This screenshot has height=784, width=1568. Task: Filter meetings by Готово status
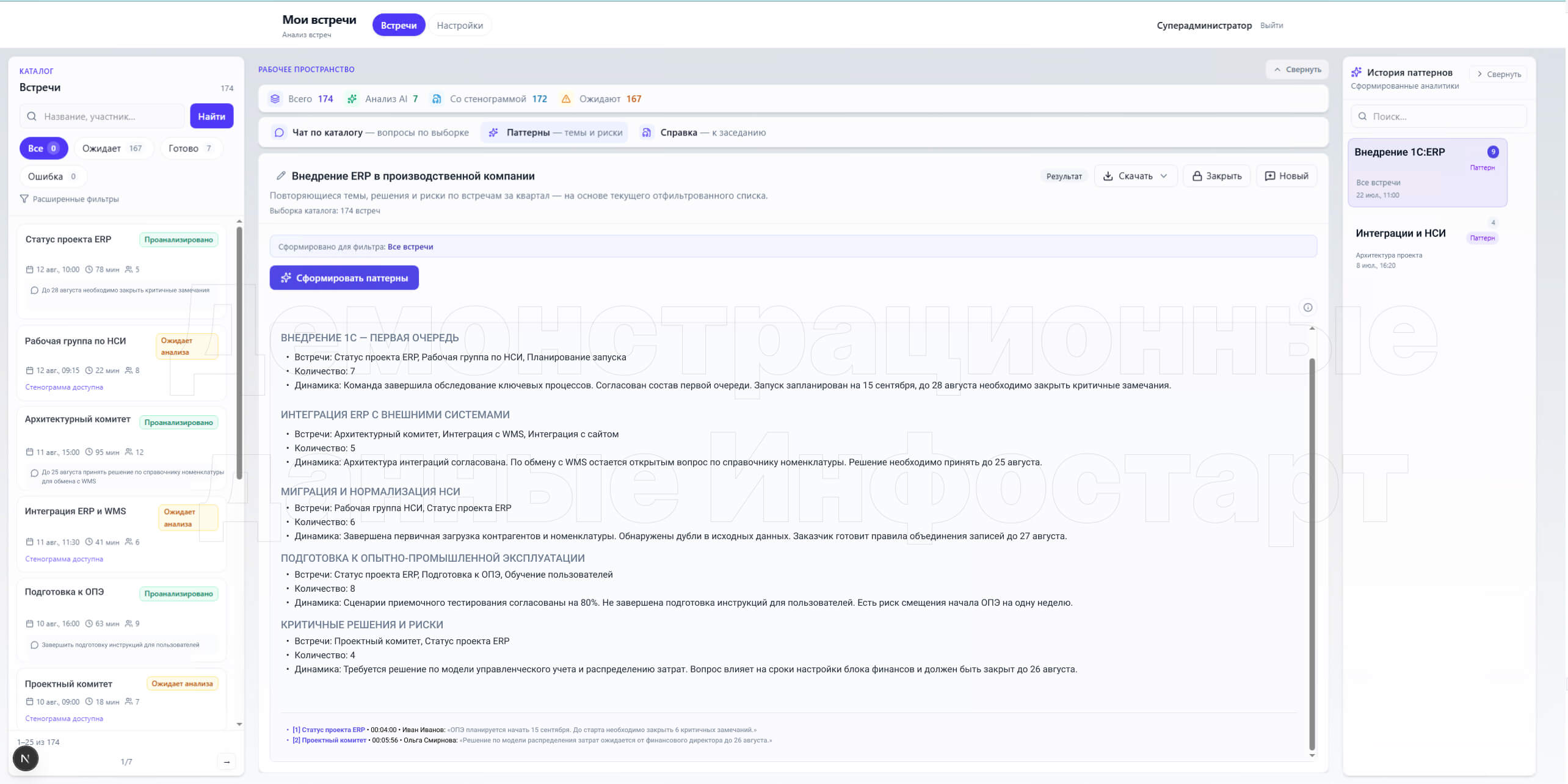click(191, 148)
